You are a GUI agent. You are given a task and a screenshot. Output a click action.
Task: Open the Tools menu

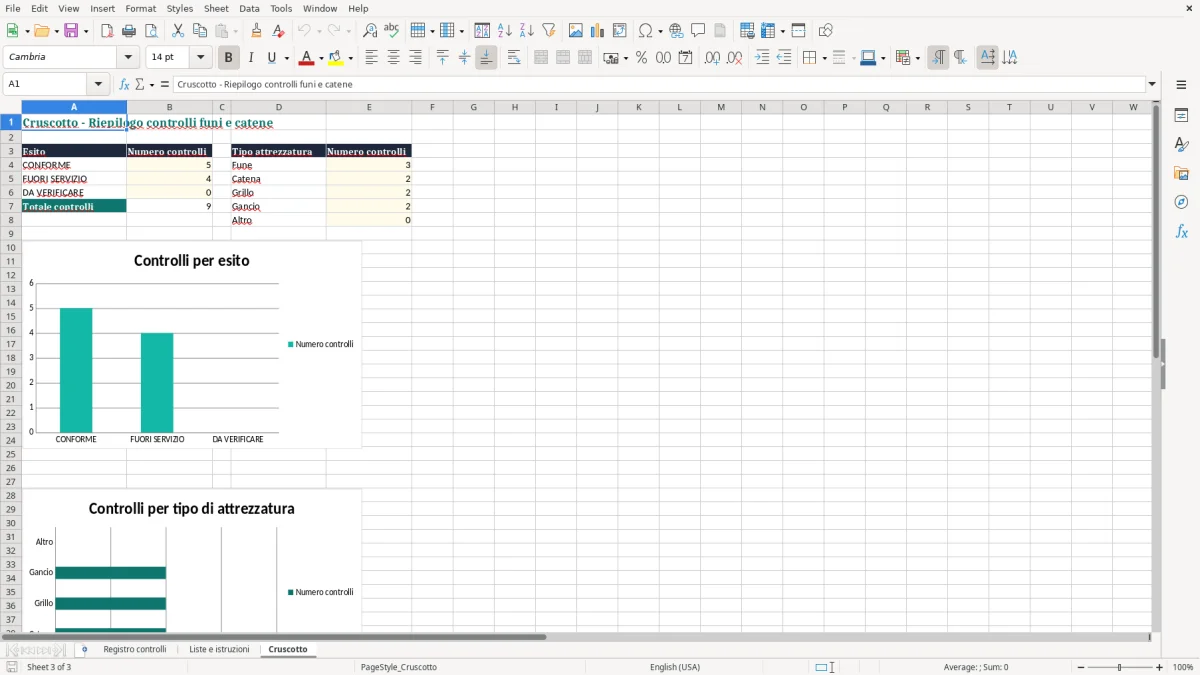pyautogui.click(x=281, y=8)
